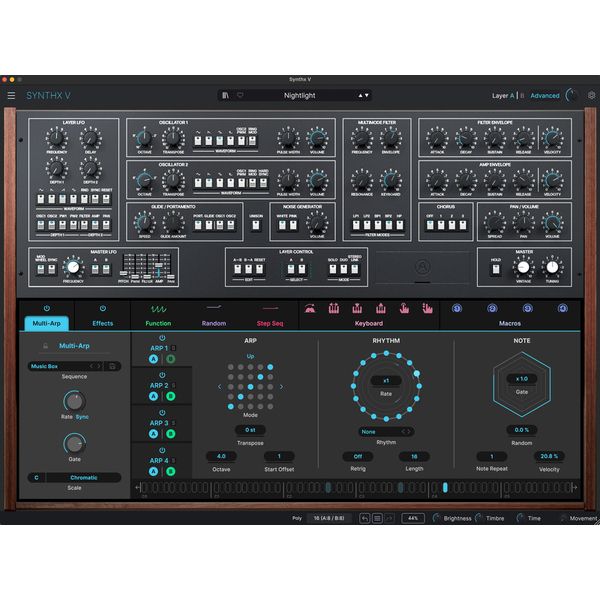
Task: Click the Multi-Arp lock icon
Action: pyautogui.click(x=46, y=346)
